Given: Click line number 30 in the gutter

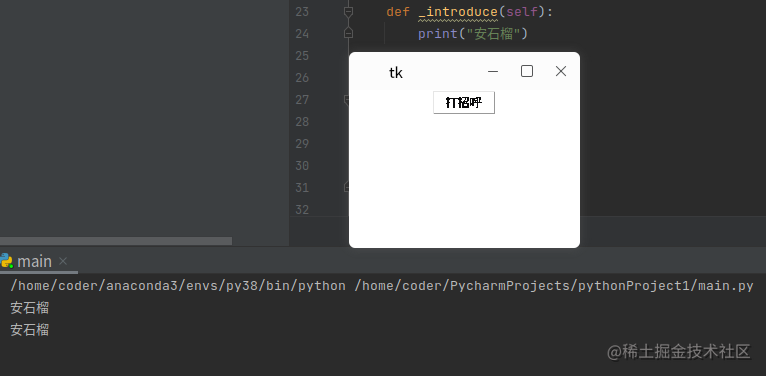Looking at the screenshot, I should pyautogui.click(x=302, y=166).
